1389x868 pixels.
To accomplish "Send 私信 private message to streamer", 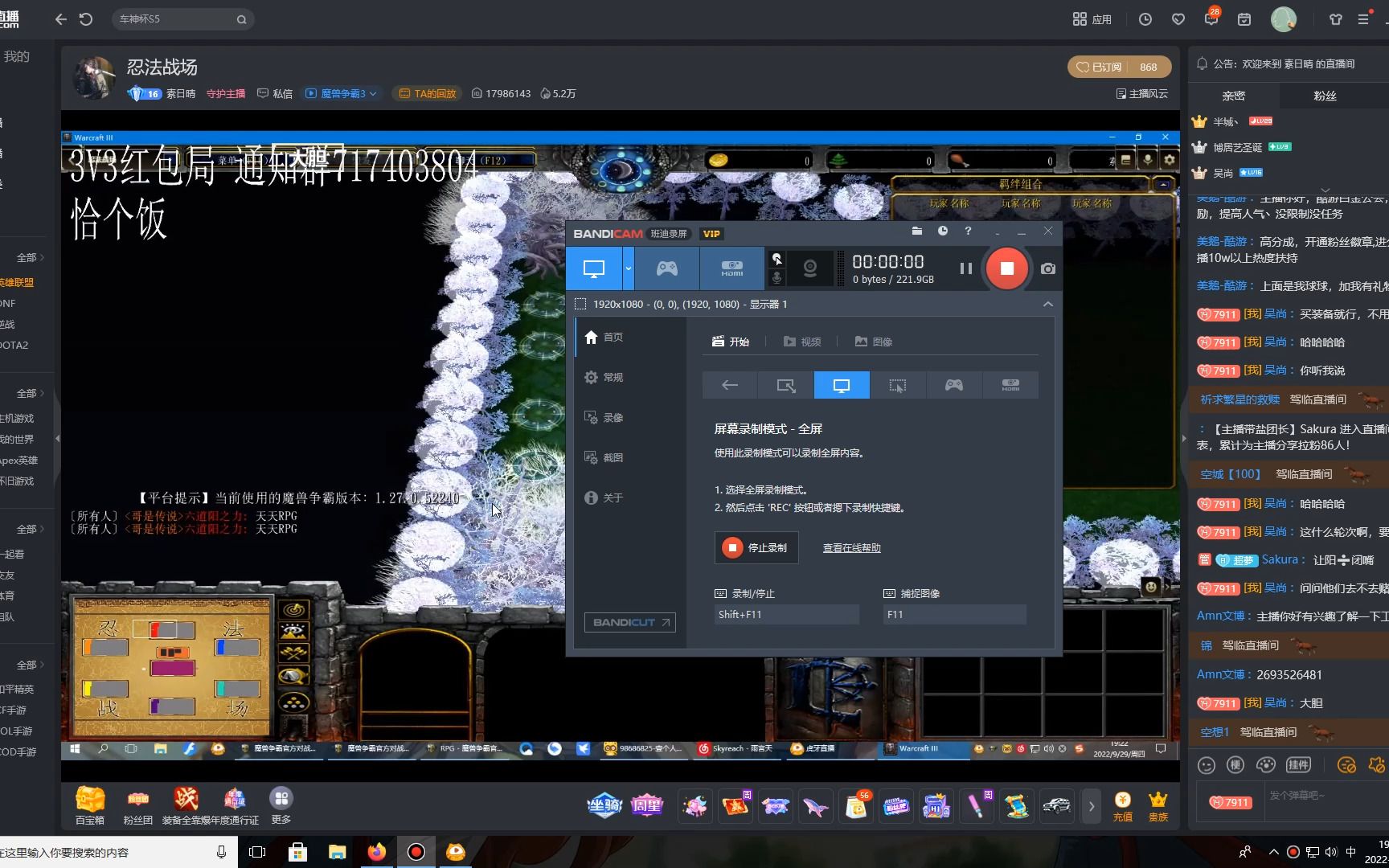I will (x=275, y=94).
